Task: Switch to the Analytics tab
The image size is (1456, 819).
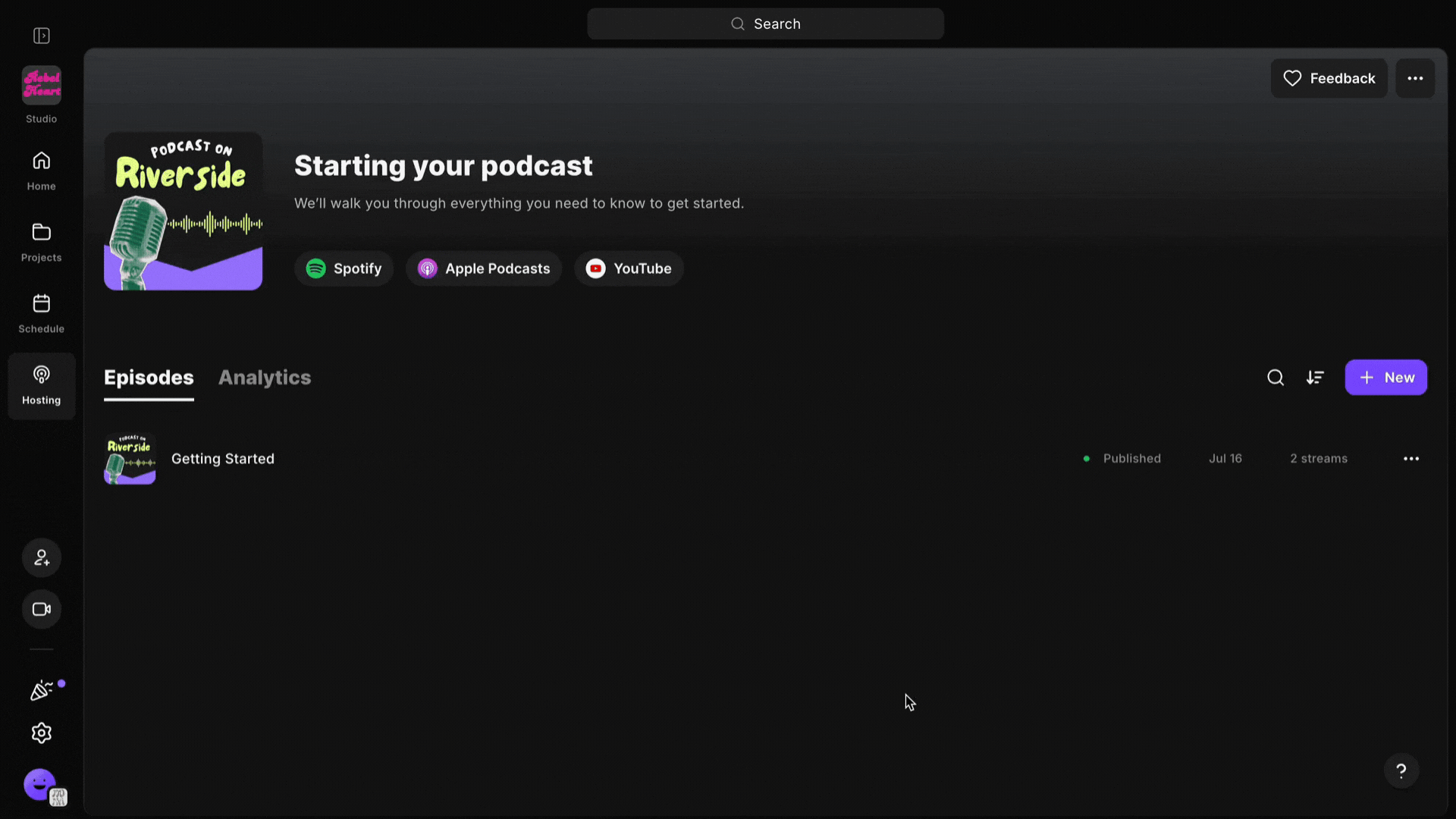Action: (265, 378)
